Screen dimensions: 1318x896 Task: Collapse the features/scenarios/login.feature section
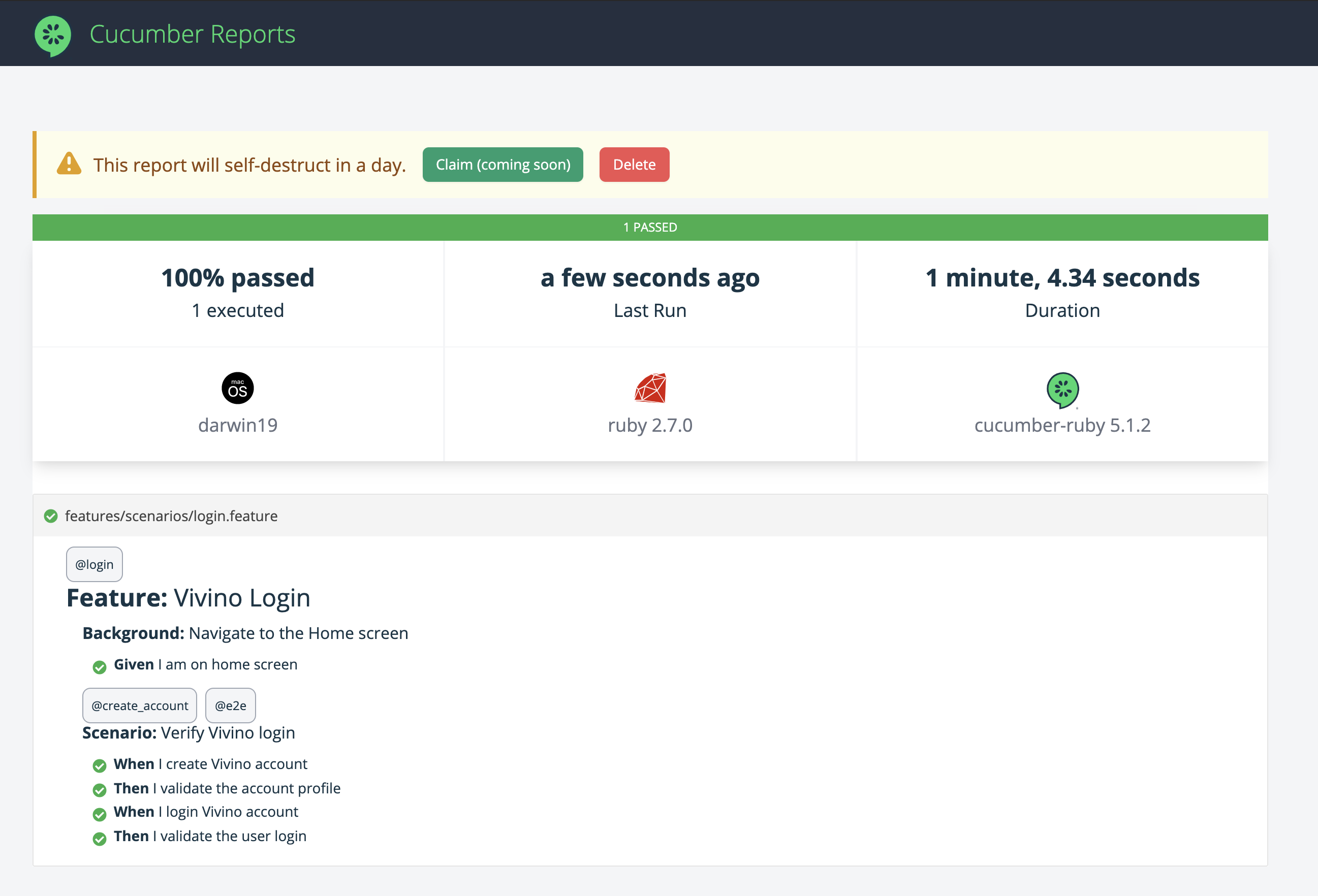171,516
